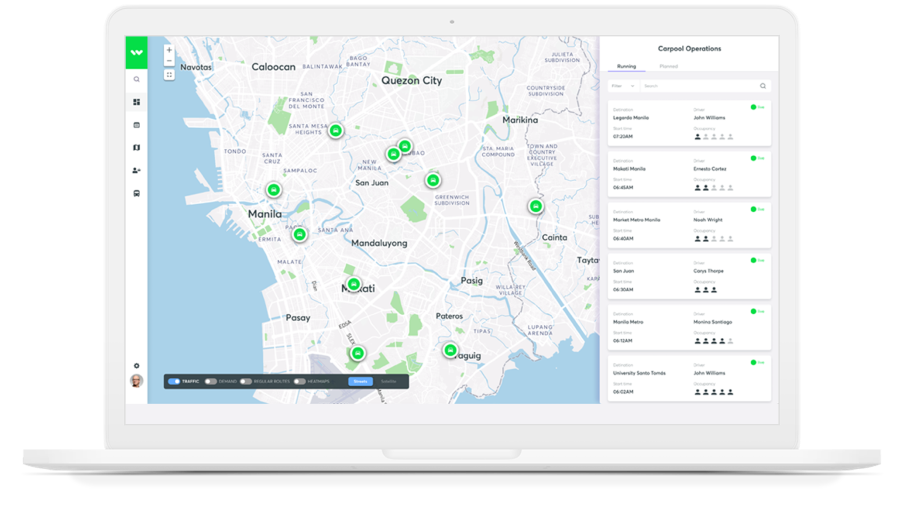Open the add-user icon in sidebar
This screenshot has width=910, height=514.
tap(136, 171)
